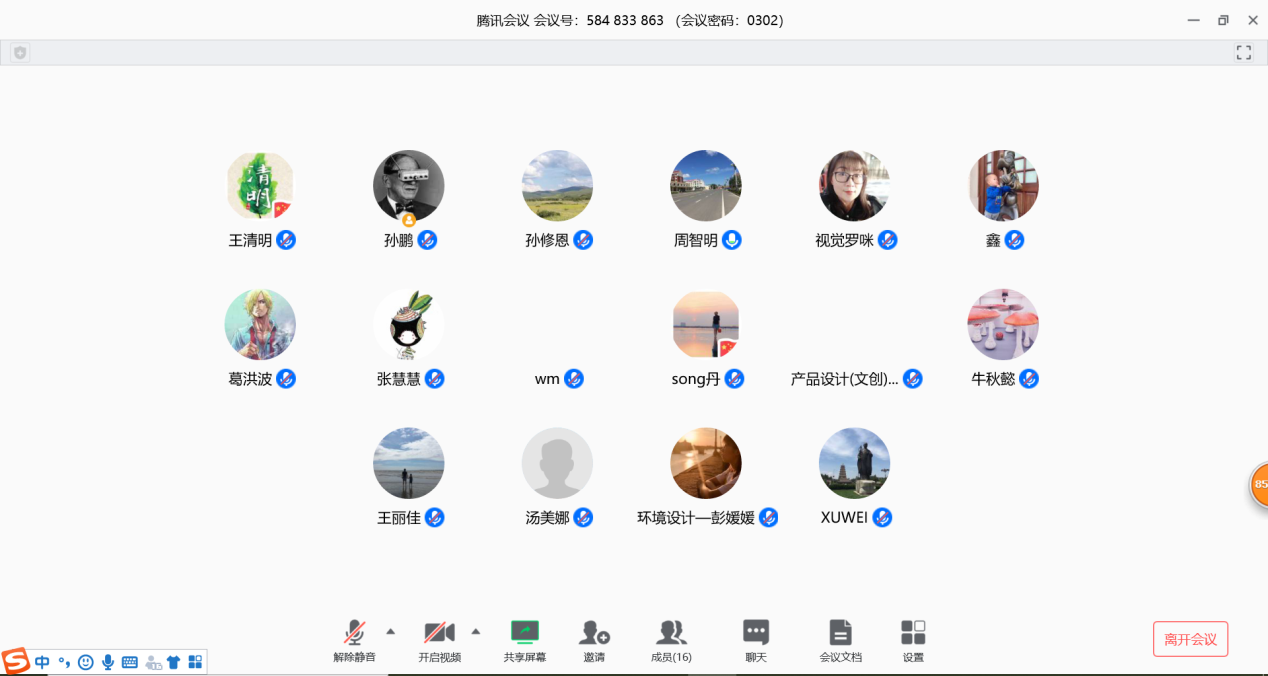
Task: Open the Settings (设置) icon
Action: [913, 633]
